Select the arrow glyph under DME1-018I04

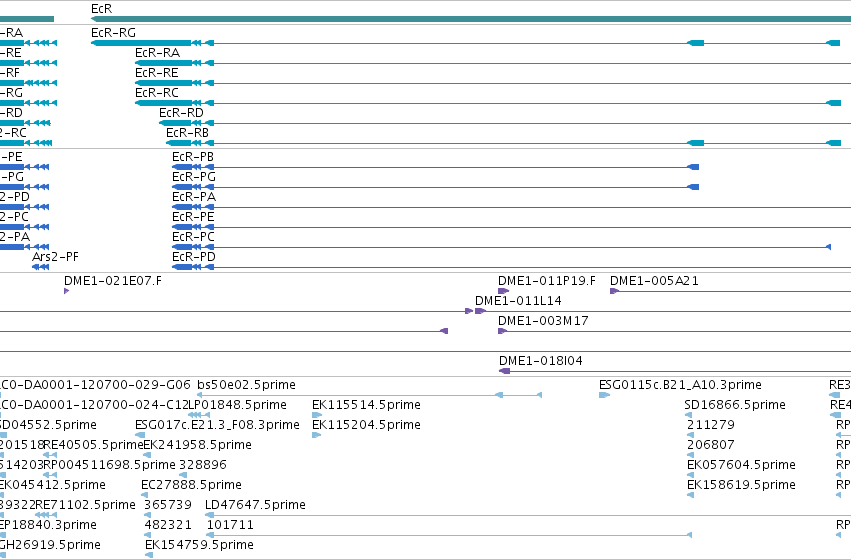504,372
